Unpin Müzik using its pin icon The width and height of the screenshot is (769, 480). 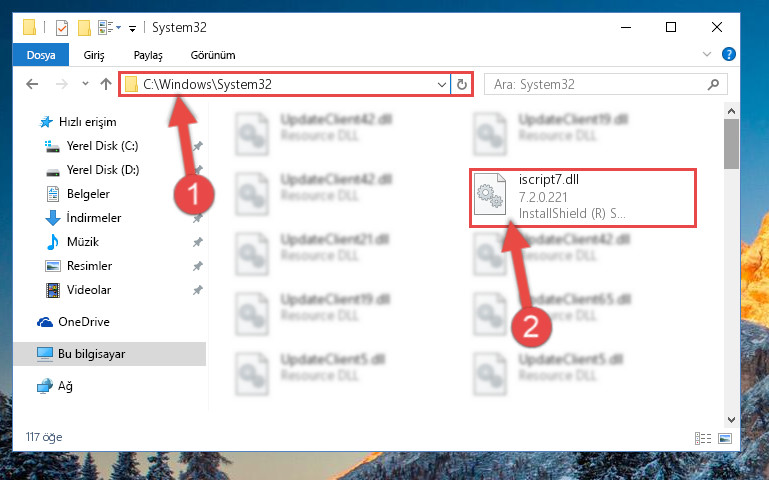(198, 242)
